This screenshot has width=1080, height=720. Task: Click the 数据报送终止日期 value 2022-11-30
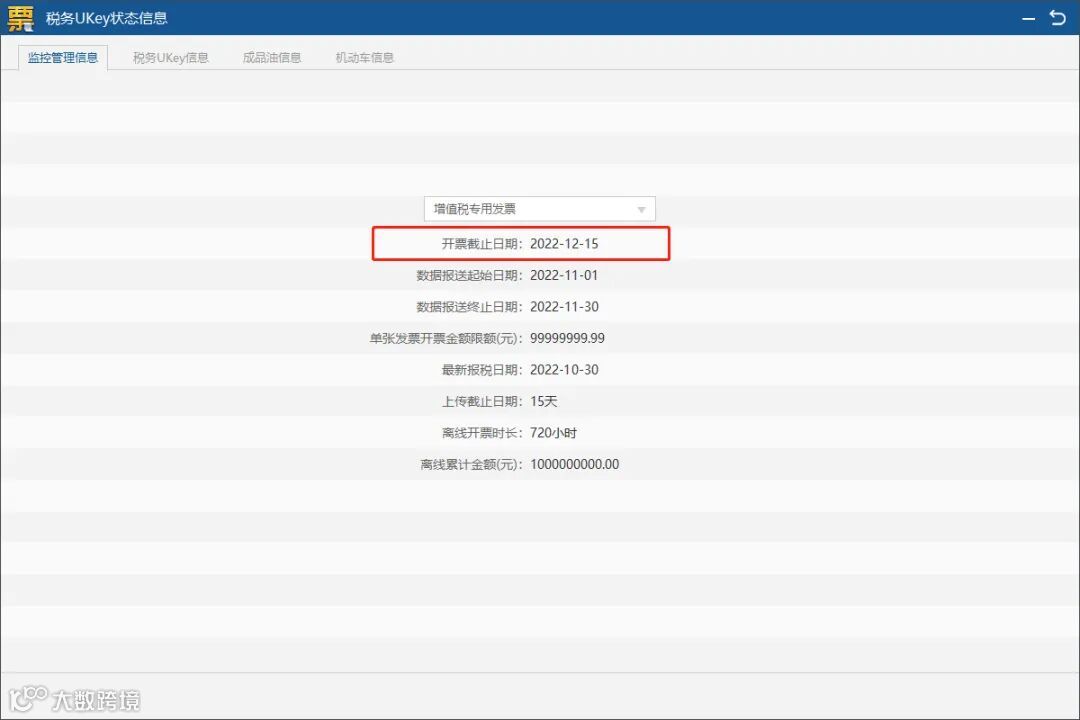coord(564,307)
